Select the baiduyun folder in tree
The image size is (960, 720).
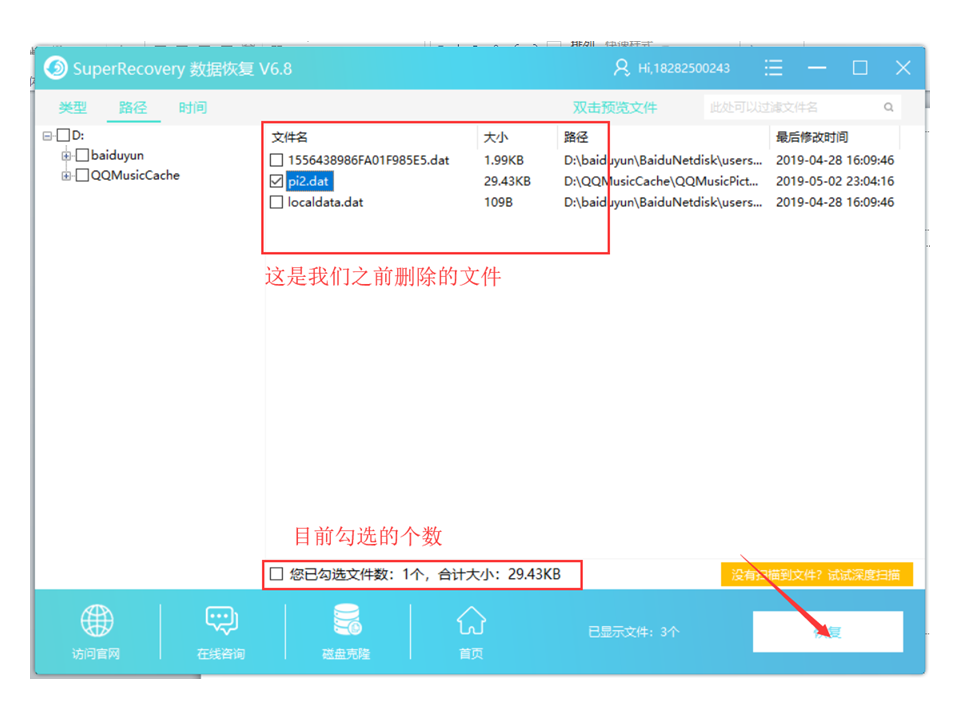pyautogui.click(x=117, y=156)
